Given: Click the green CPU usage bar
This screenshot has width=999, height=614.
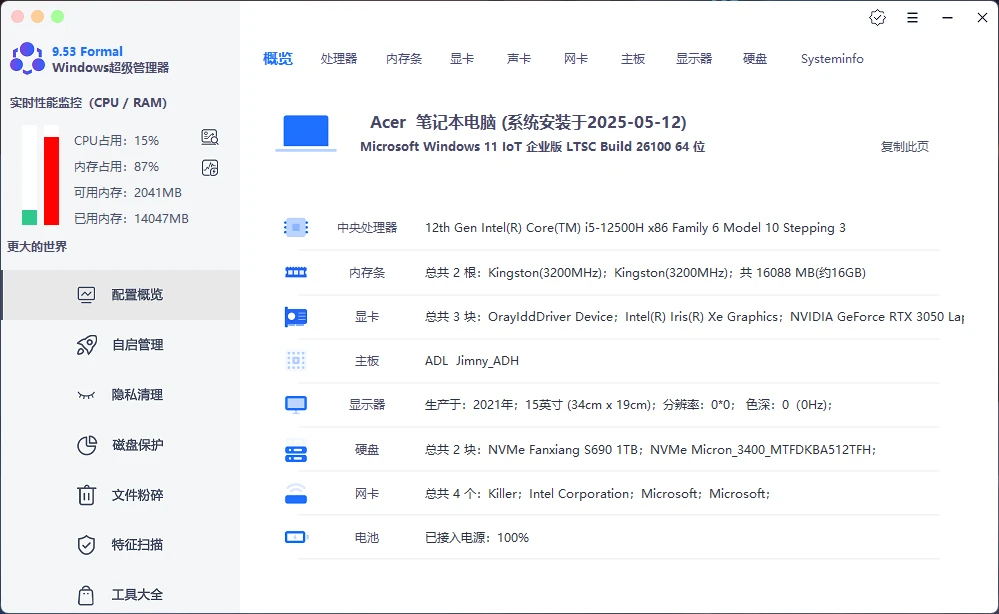Looking at the screenshot, I should (29, 217).
